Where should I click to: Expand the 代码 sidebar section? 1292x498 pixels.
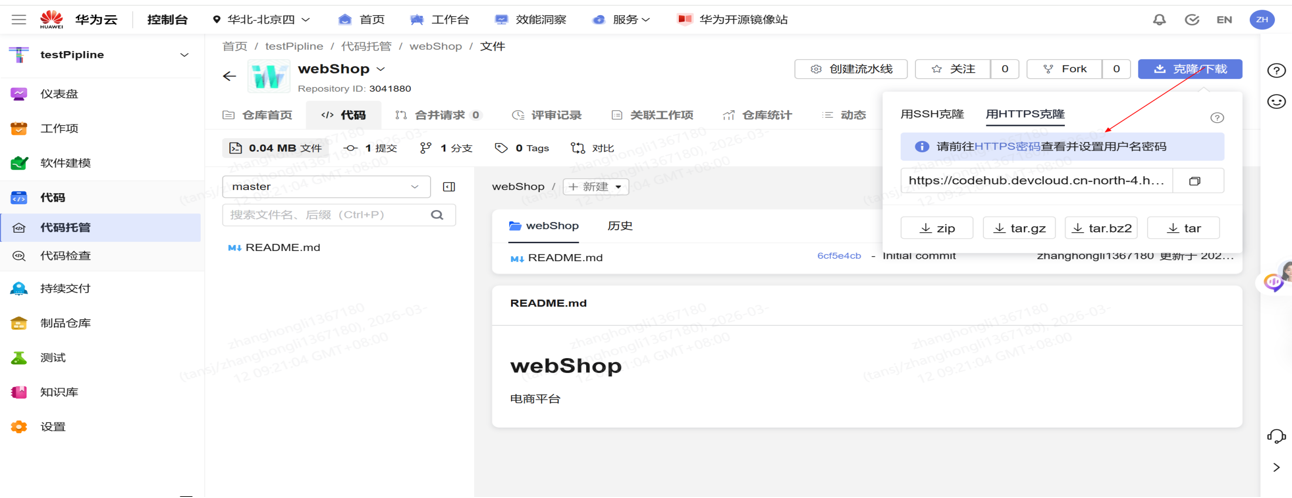(52, 198)
